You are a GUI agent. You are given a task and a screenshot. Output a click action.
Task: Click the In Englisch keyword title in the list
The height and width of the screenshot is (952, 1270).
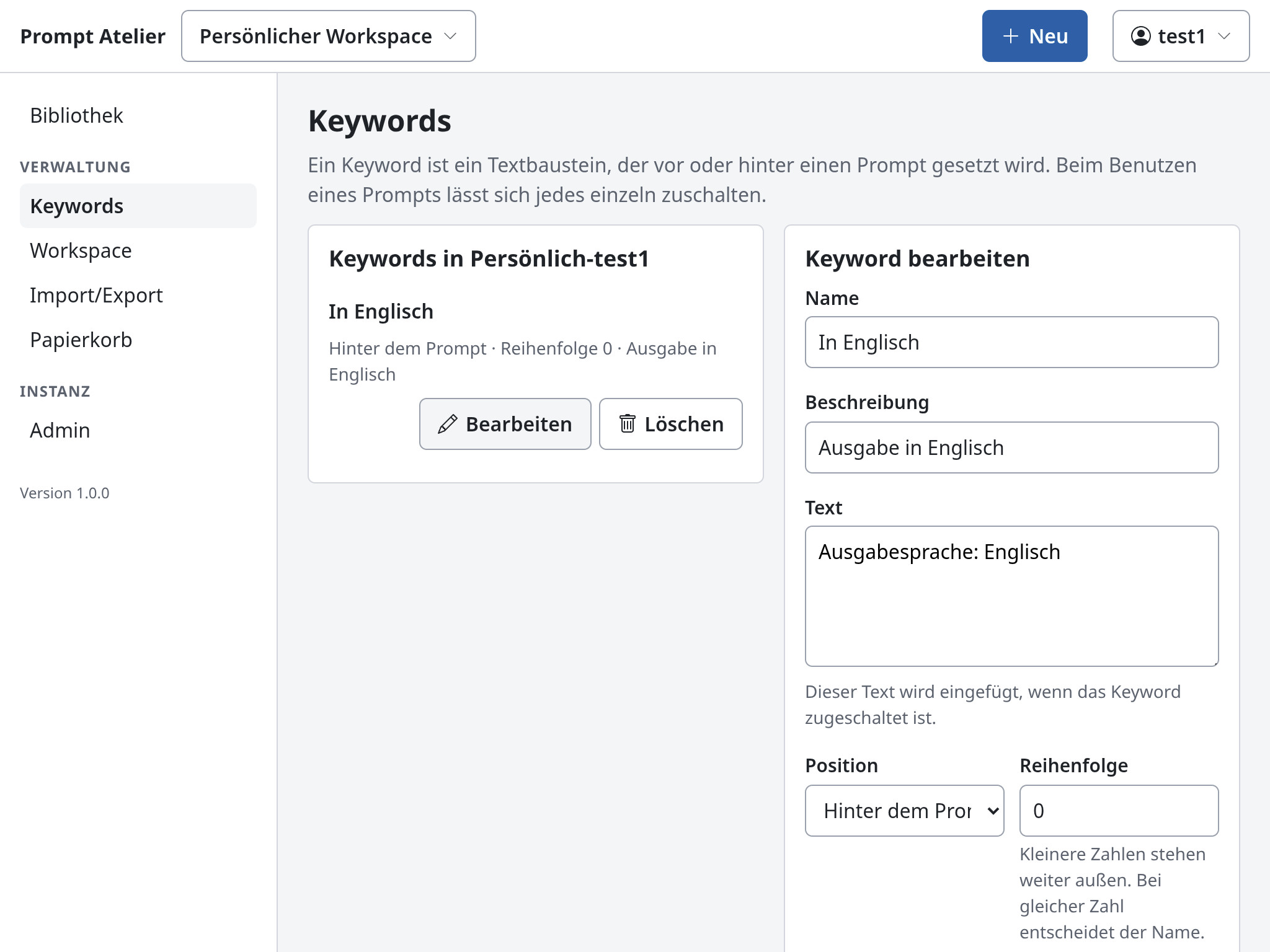tap(381, 311)
